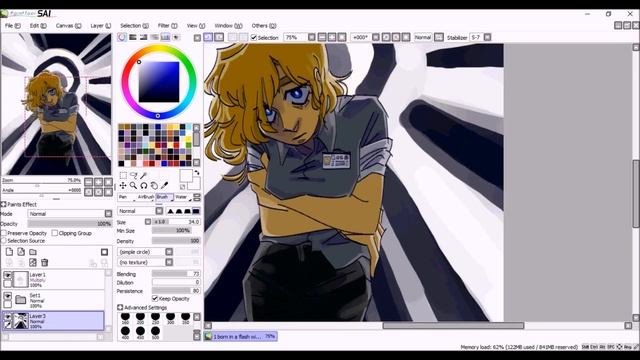Open the zoom percentage 75% dropdown
Screen dimensions: 640x360
(x=312, y=37)
